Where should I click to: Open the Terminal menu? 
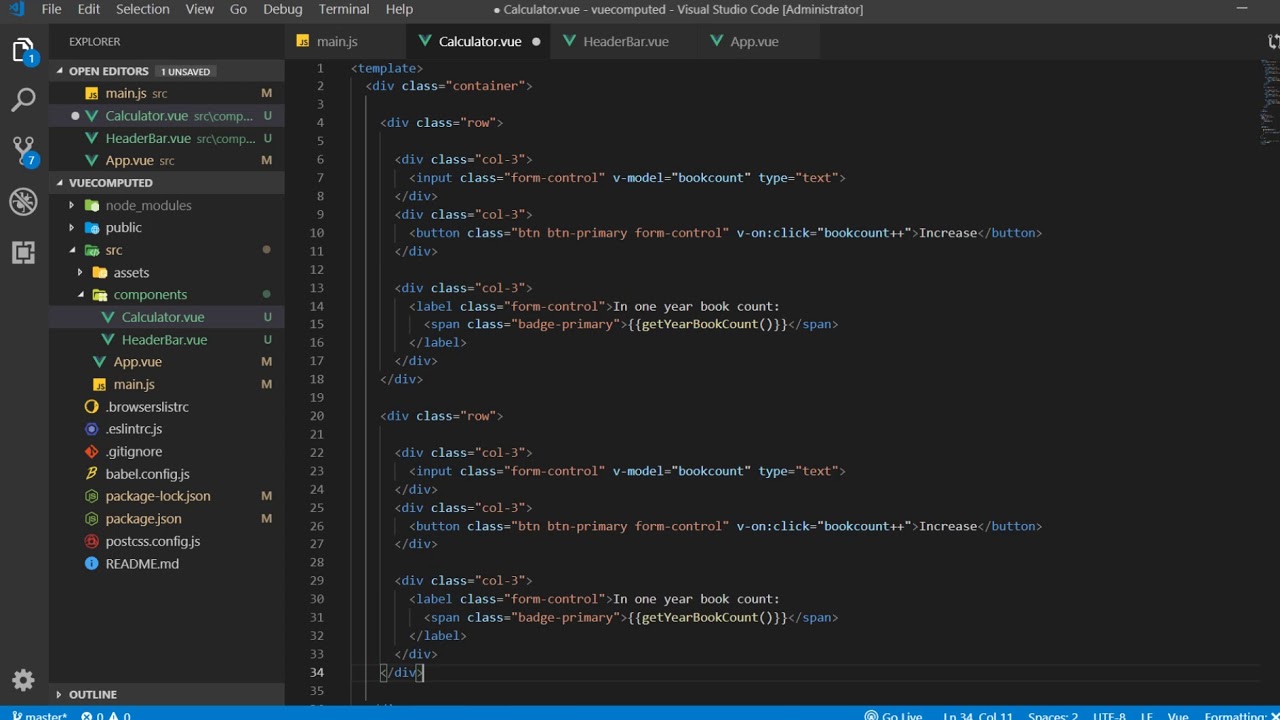[344, 9]
